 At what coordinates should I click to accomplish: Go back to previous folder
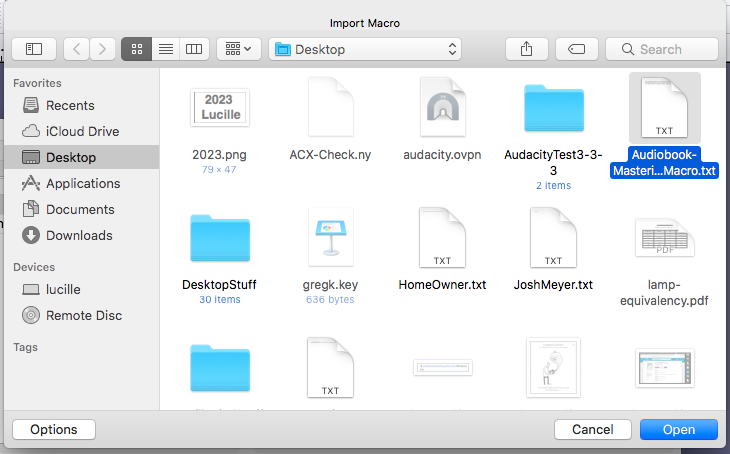pos(77,49)
